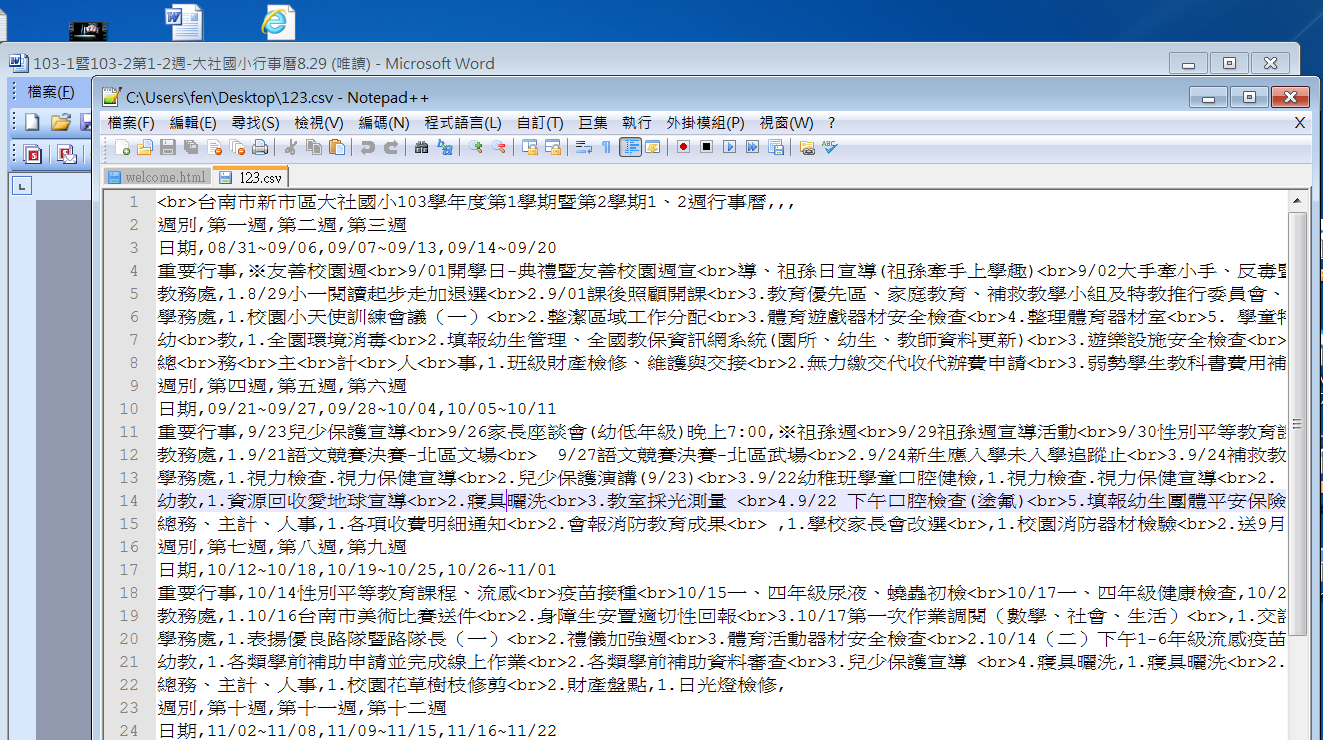
Task: Click Notepad++ vertical scrollbar thumb
Action: tap(1297, 424)
